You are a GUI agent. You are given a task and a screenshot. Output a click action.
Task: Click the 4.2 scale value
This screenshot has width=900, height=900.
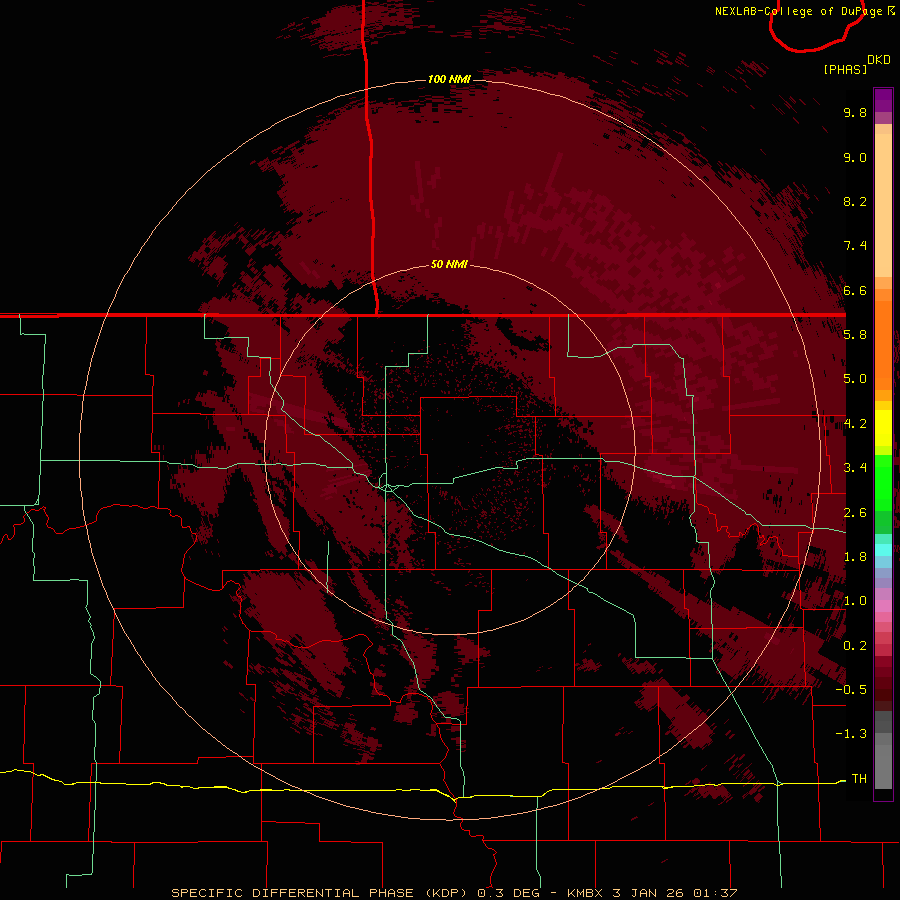tap(855, 424)
